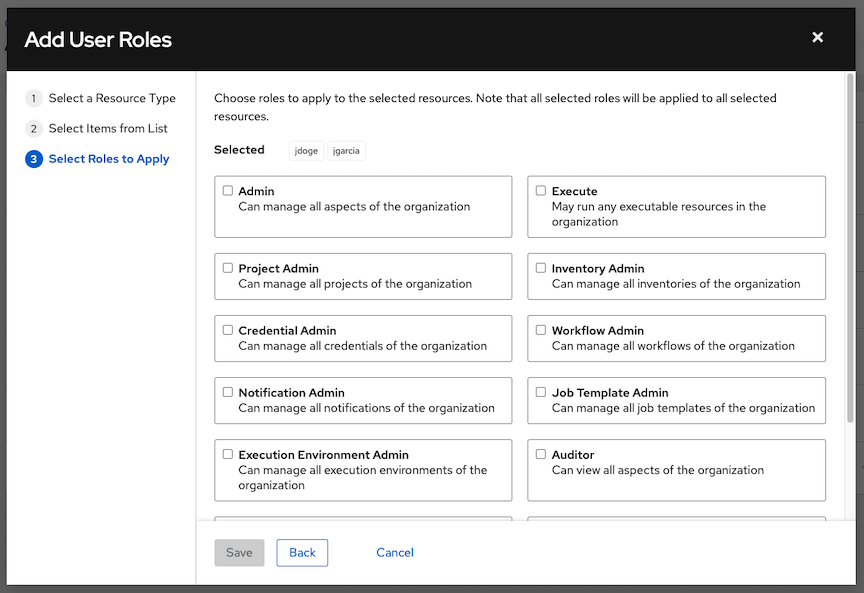Enable the Notification Admin role
Screen dimensions: 864x593
click(228, 391)
